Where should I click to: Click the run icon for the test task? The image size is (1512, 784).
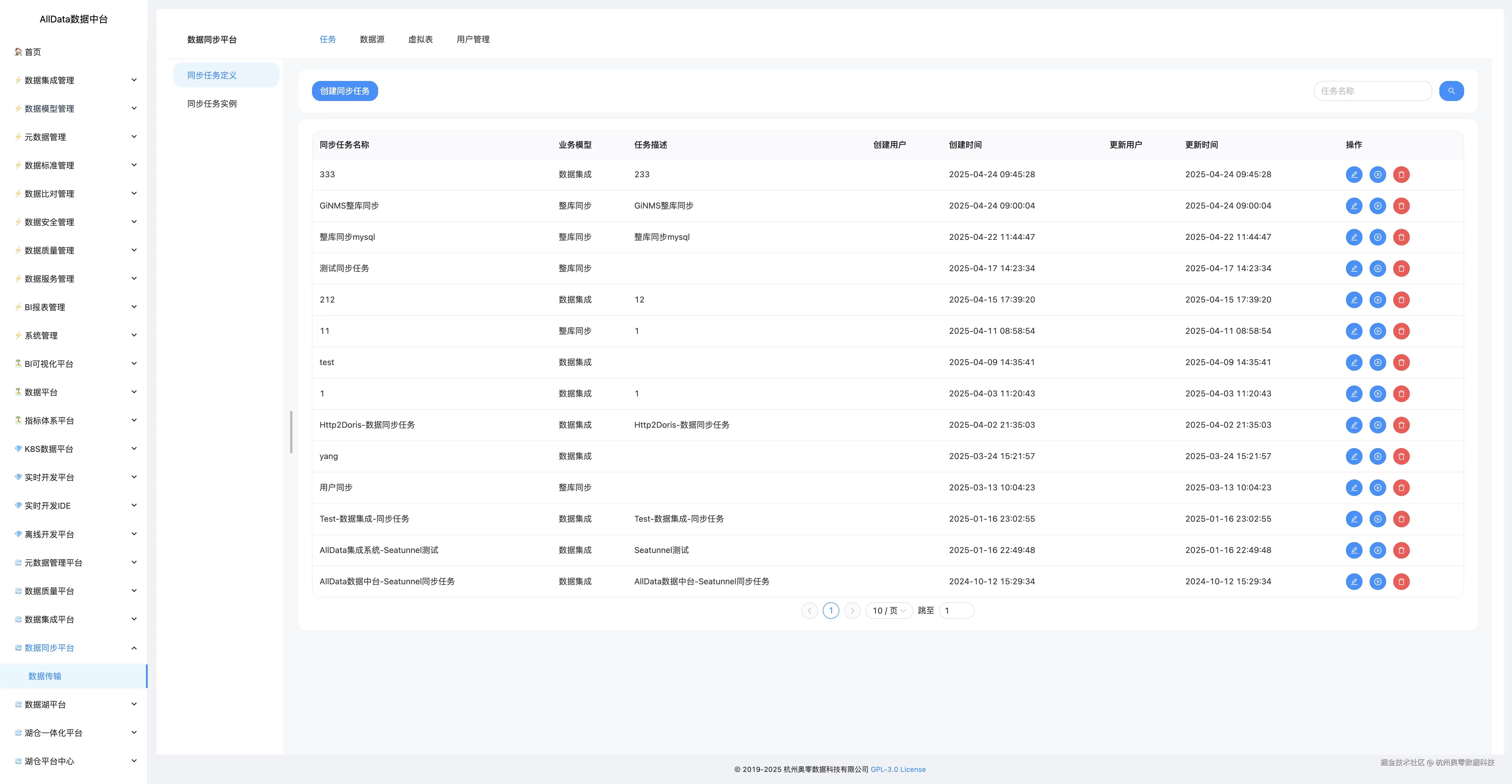1377,363
